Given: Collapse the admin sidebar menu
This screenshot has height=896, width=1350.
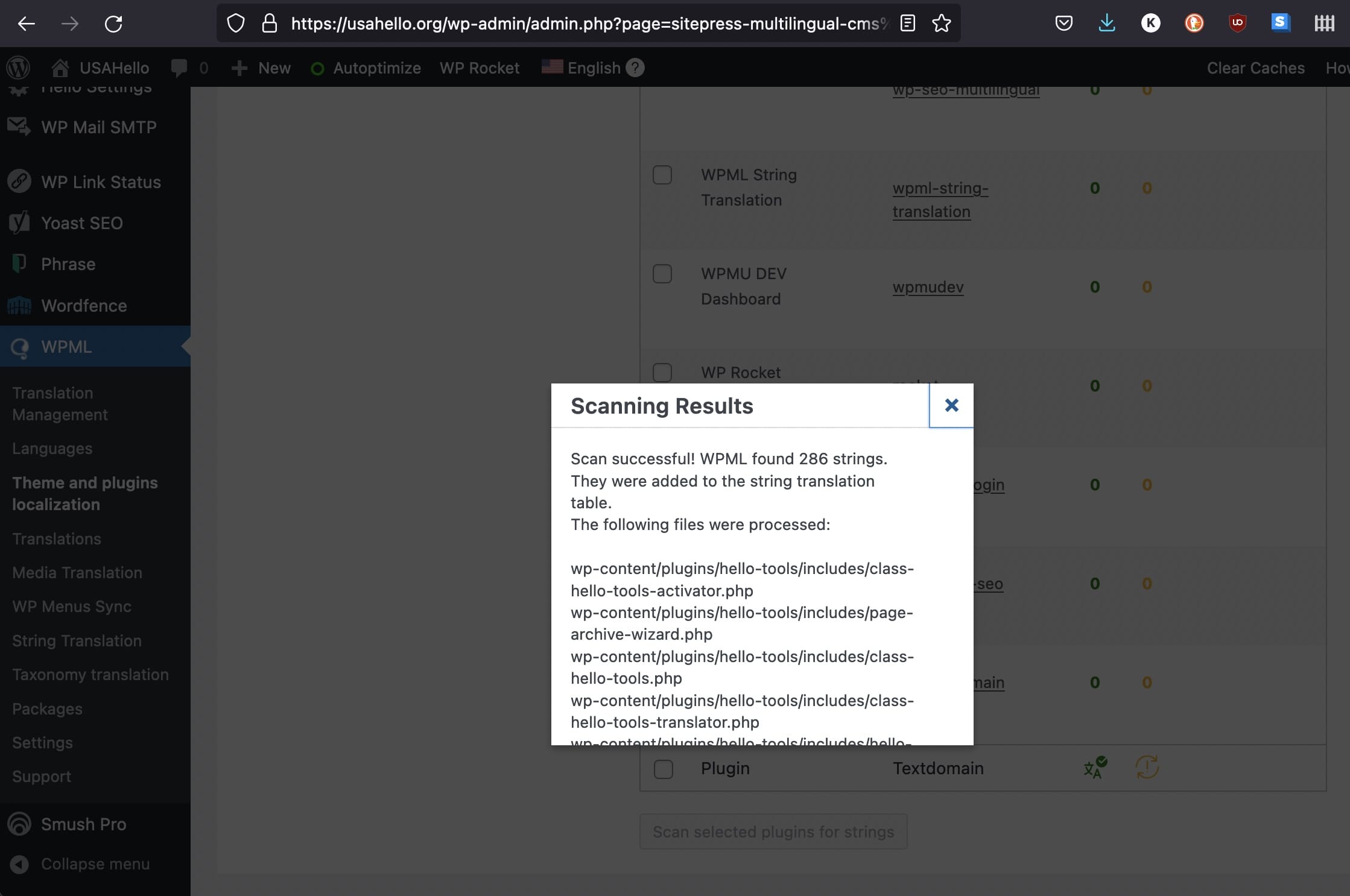Looking at the screenshot, I should coord(95,864).
